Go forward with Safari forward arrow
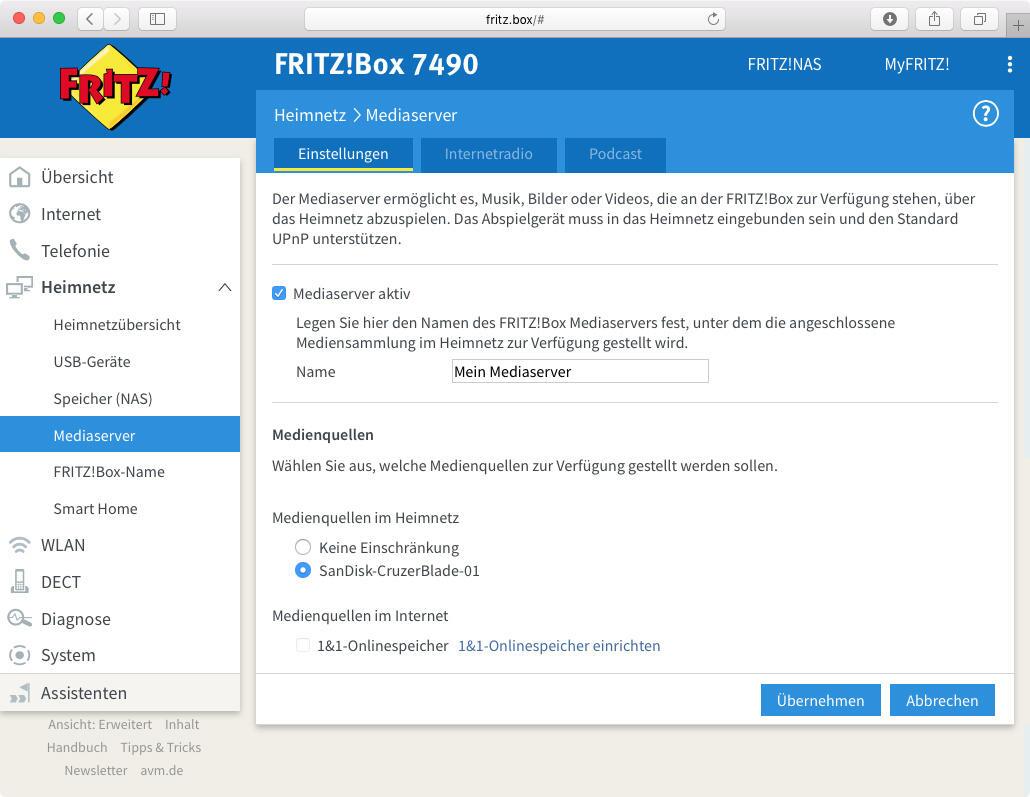 116,19
